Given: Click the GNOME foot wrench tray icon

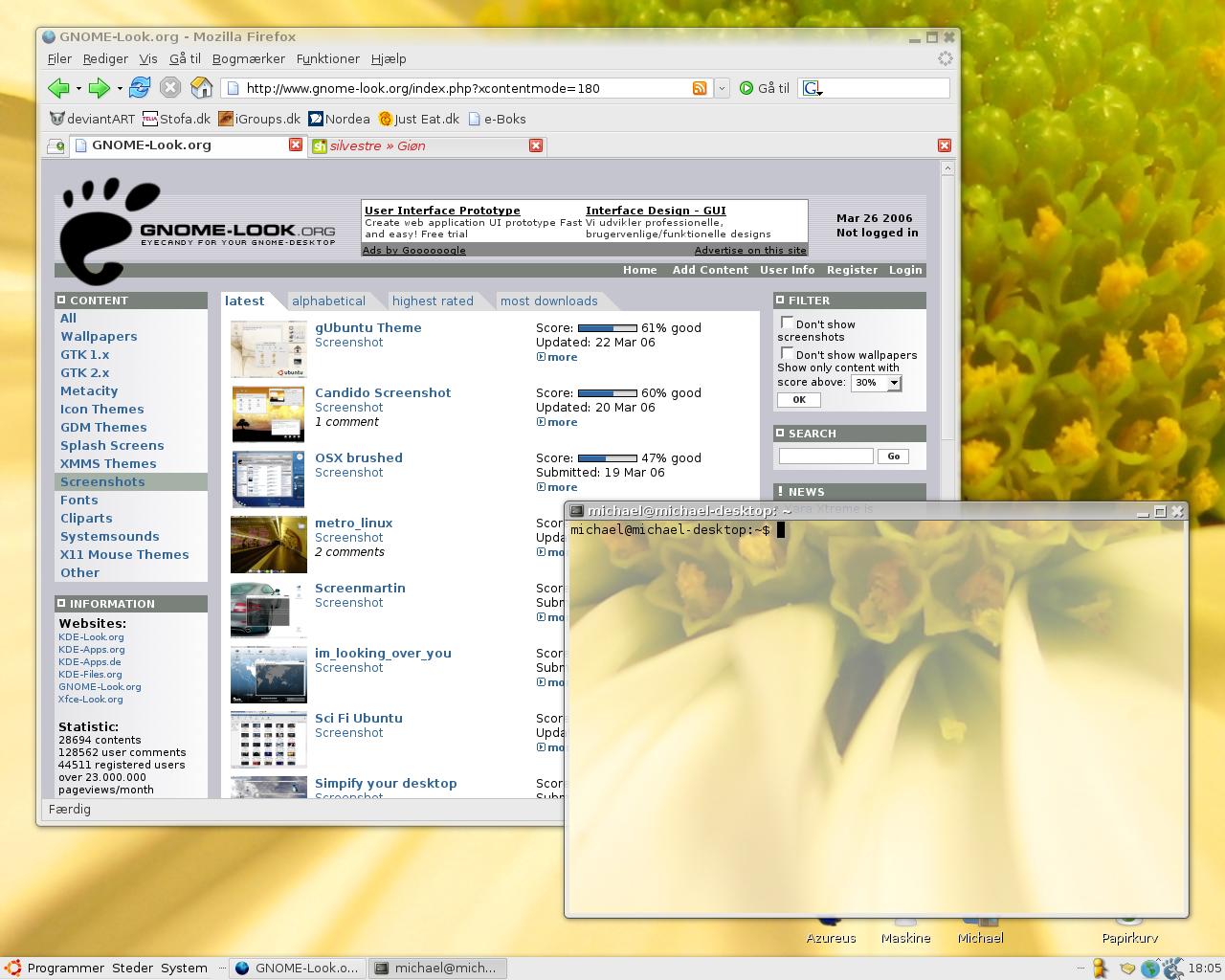Looking at the screenshot, I should [x=1173, y=969].
